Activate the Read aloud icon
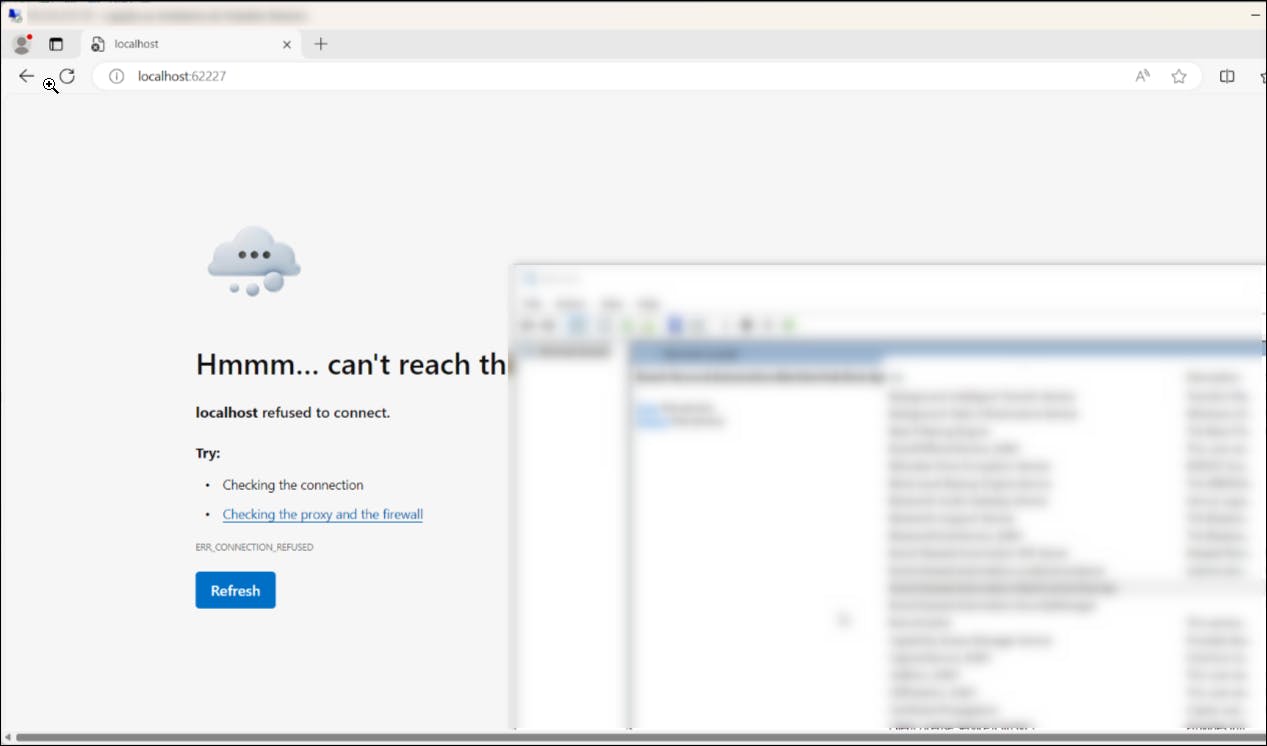Screen dimensions: 1267x746 pos(1142,76)
